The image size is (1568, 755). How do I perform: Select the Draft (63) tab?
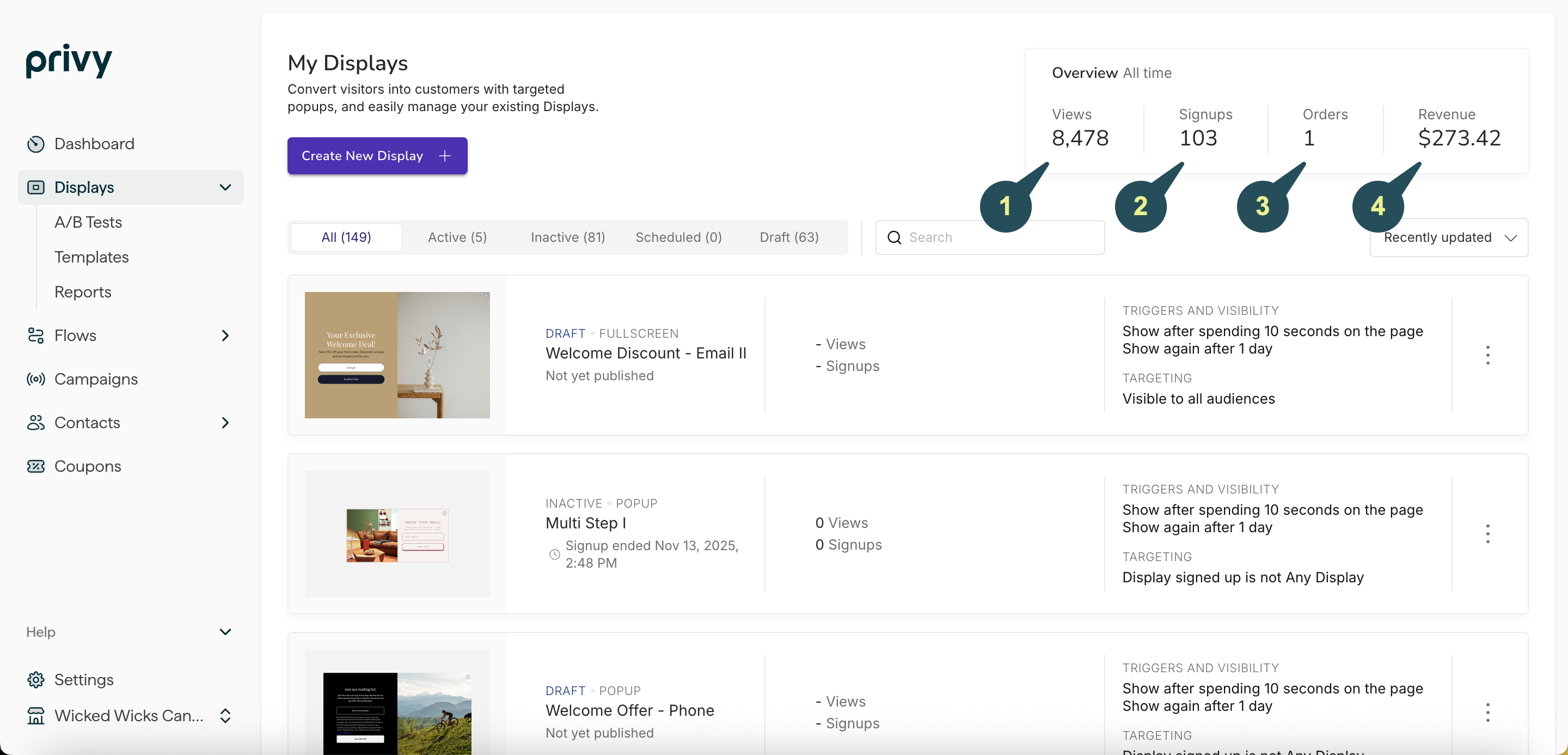(788, 237)
